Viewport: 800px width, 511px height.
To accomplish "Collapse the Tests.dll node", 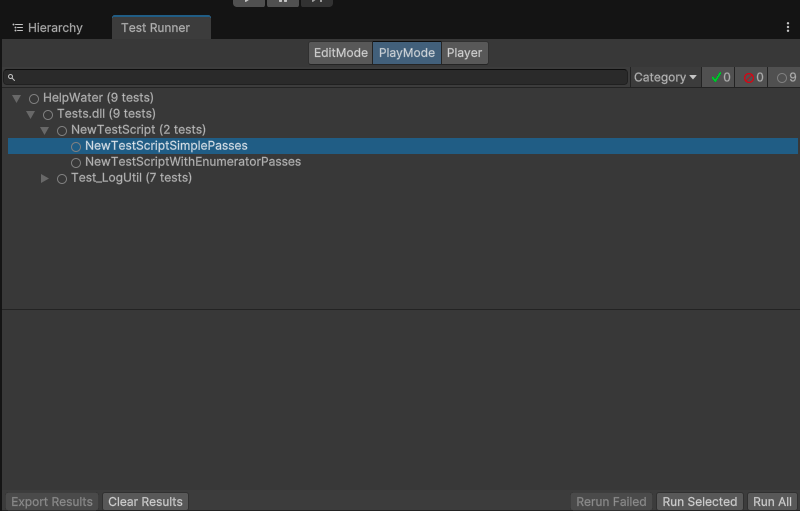I will pyautogui.click(x=31, y=114).
